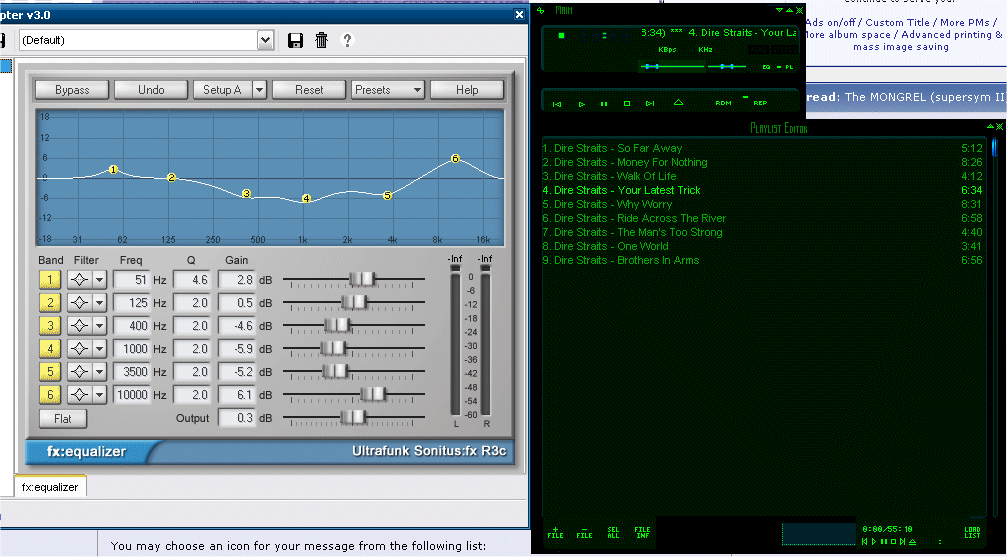Toggle the EQ window button in Winamp
Viewport: 1007px width, 557px height.
766,67
